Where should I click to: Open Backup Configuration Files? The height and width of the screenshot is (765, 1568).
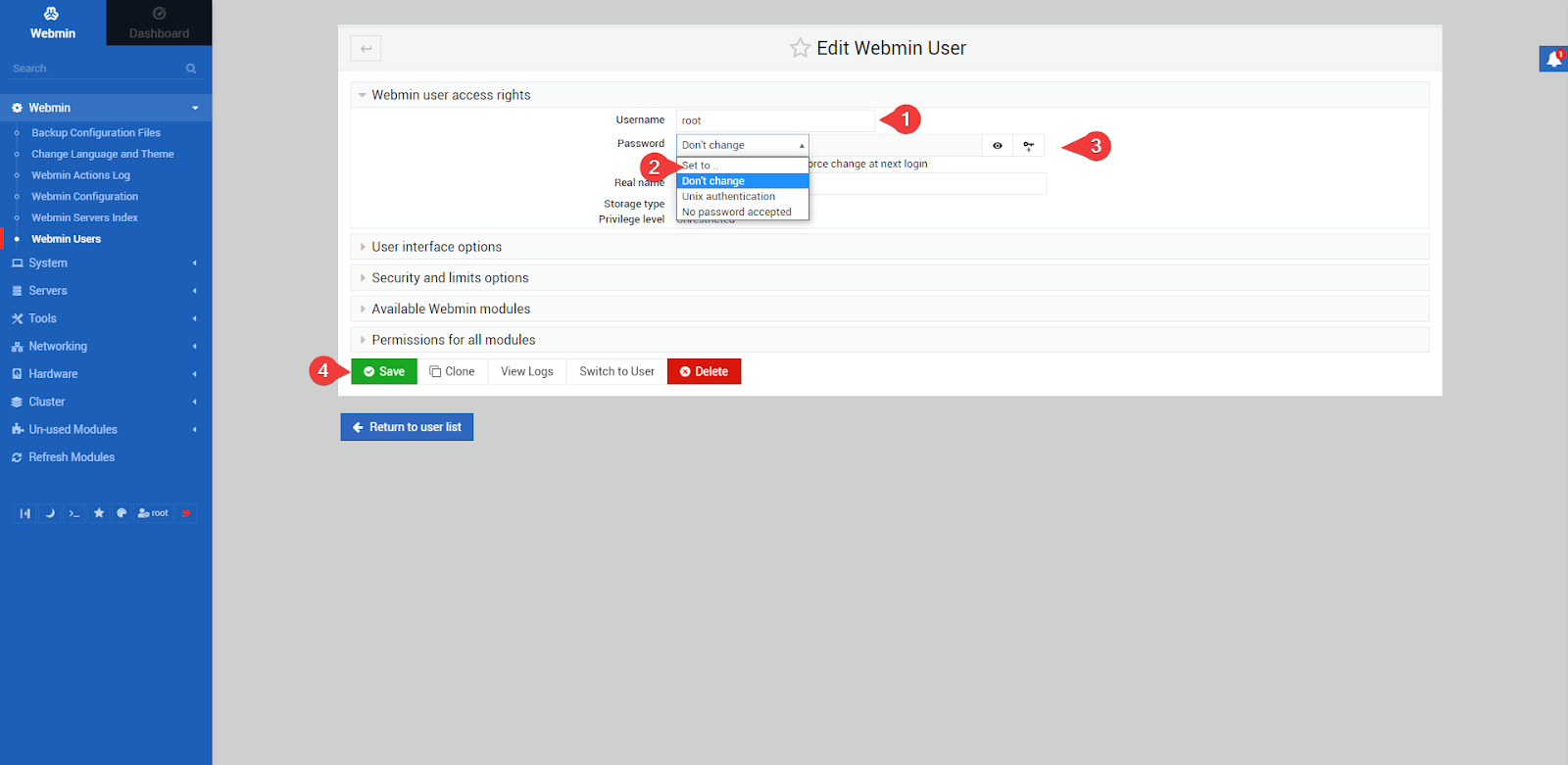96,133
